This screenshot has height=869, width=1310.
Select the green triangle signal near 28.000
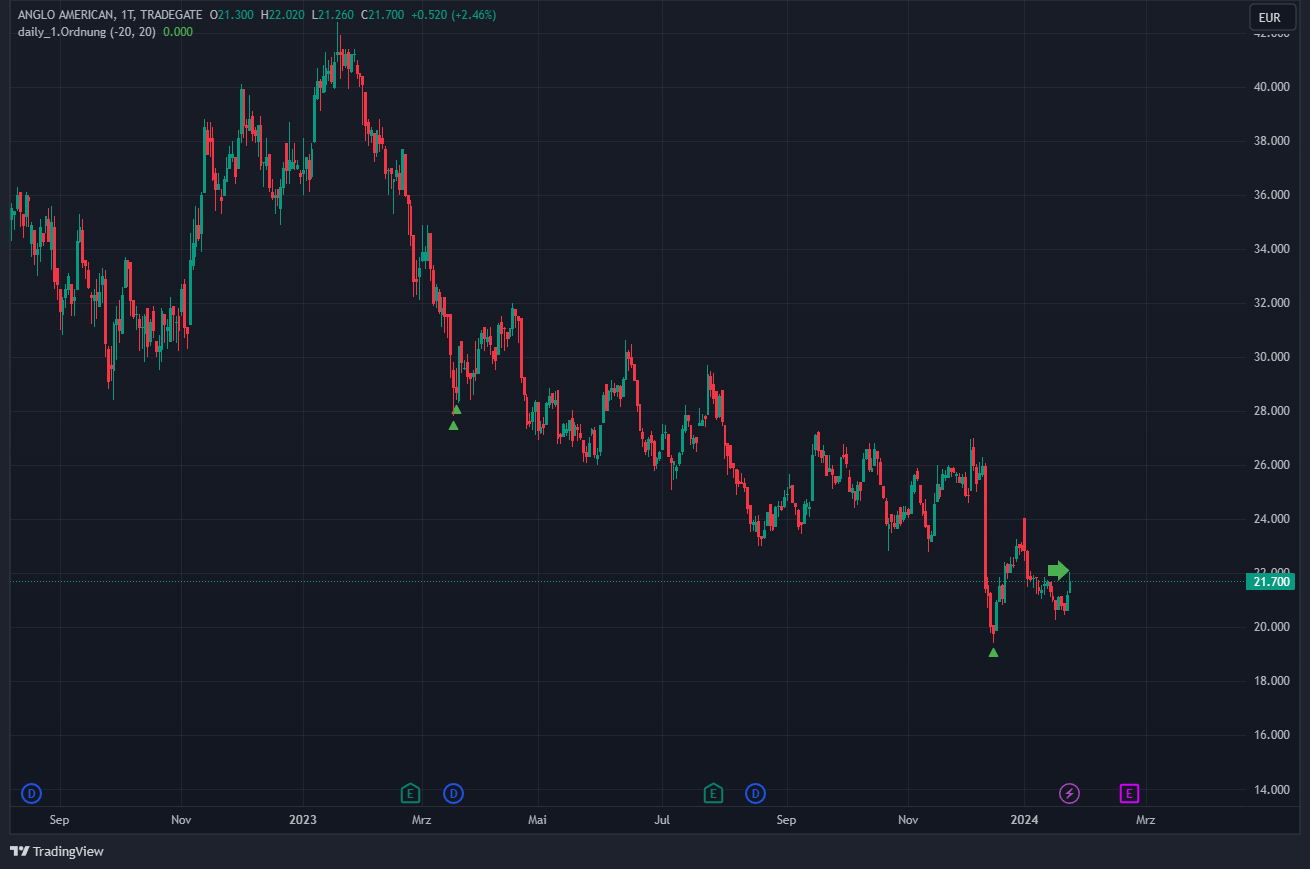[x=455, y=408]
